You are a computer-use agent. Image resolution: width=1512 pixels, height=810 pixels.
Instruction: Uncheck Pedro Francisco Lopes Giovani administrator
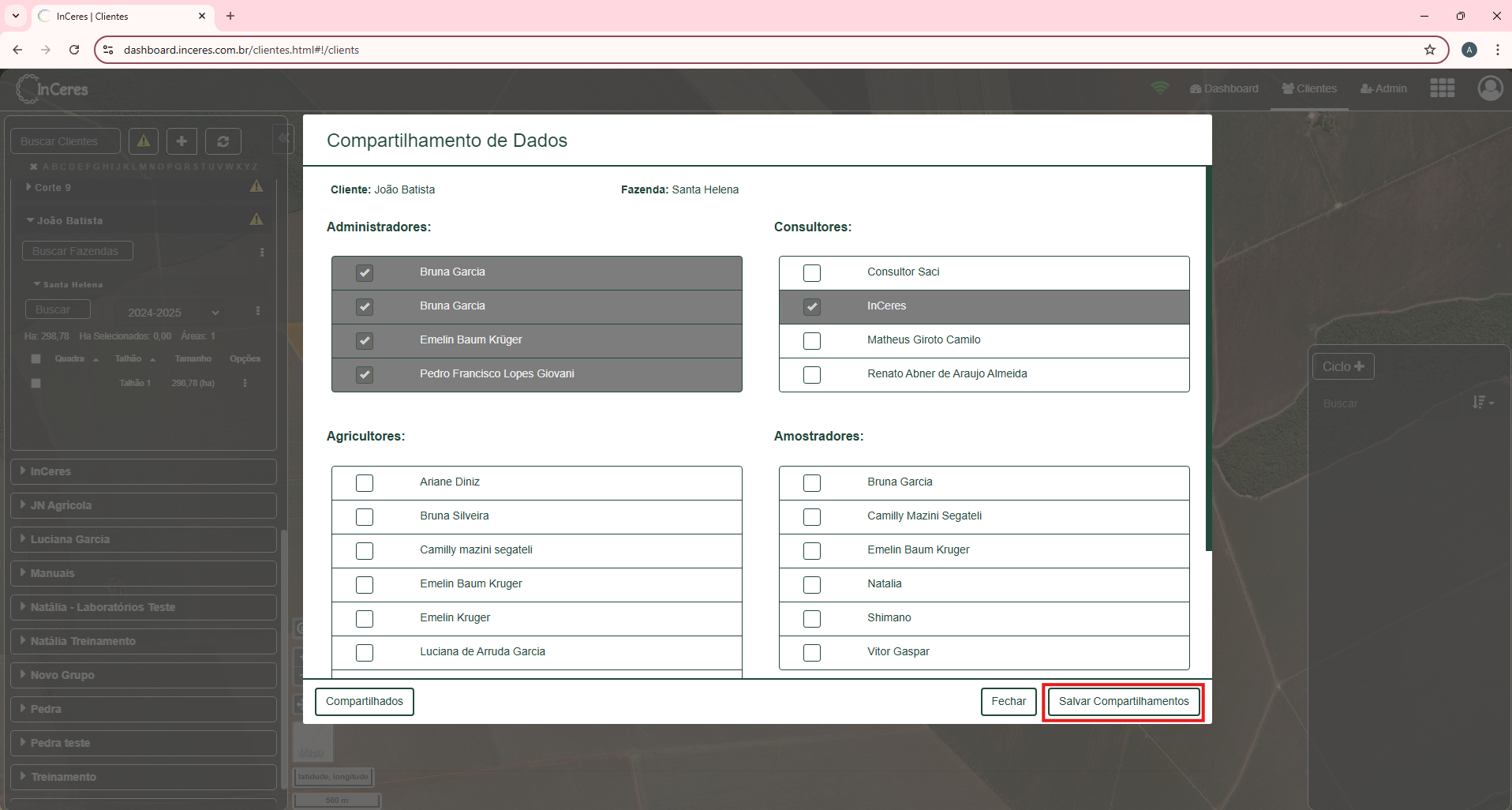[365, 375]
